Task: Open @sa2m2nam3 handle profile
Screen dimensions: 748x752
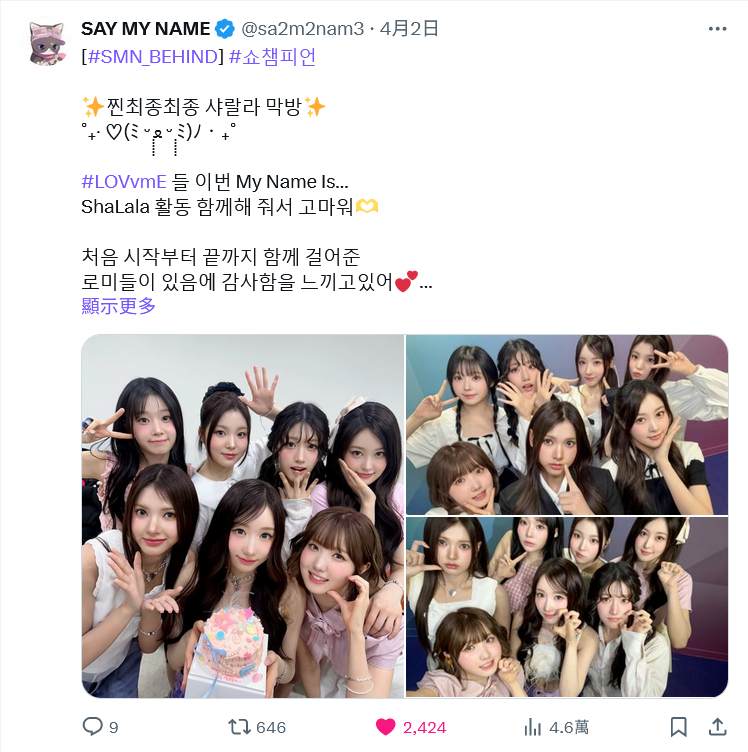Action: point(303,29)
